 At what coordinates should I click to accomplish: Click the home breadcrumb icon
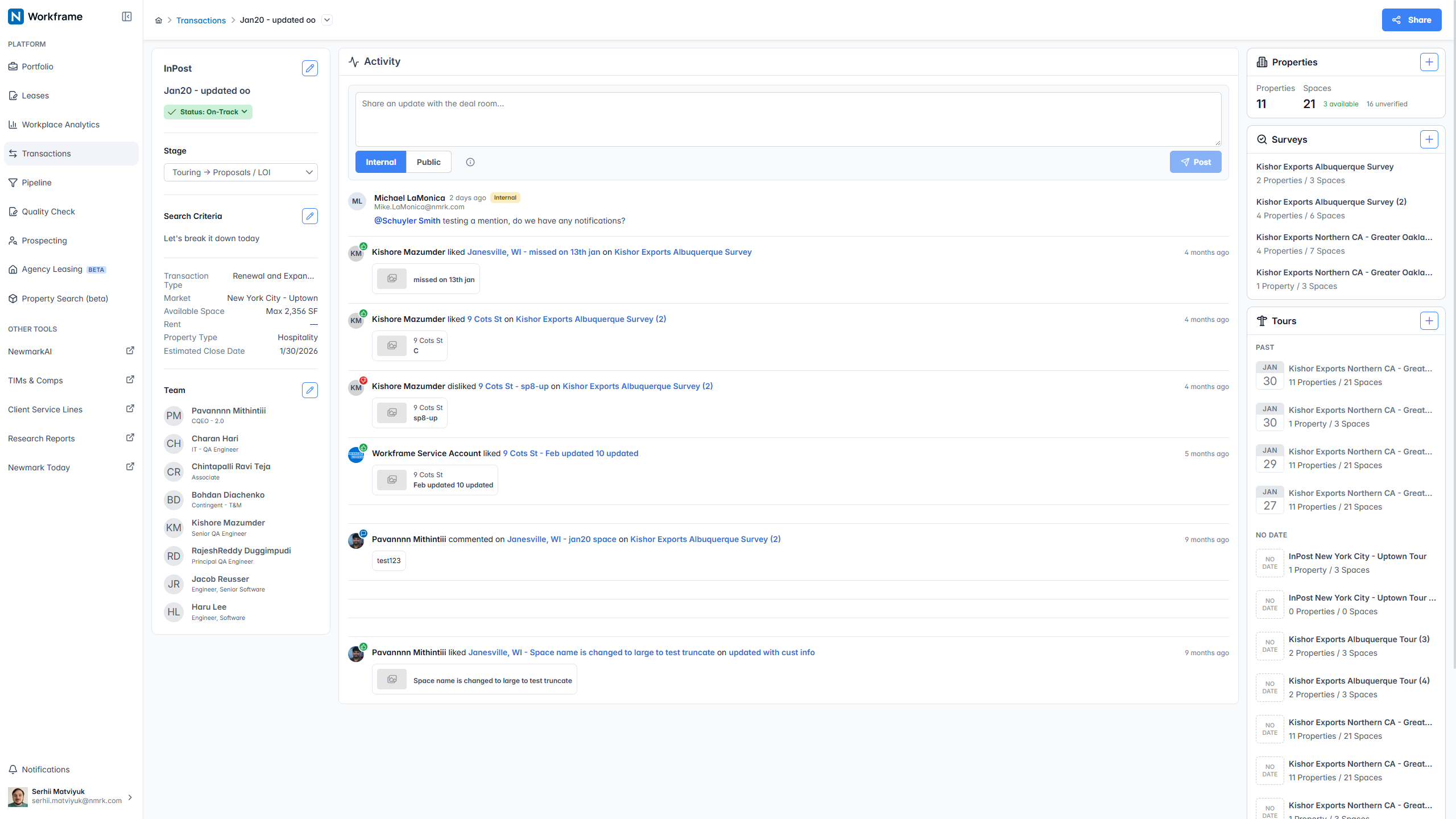[x=159, y=20]
